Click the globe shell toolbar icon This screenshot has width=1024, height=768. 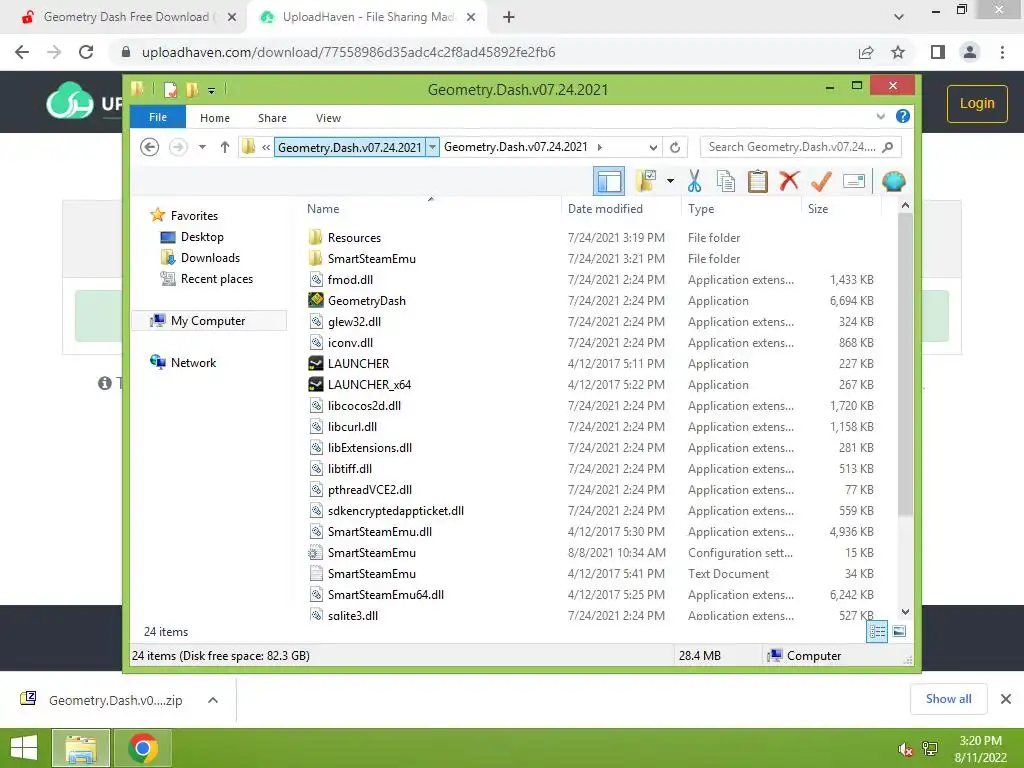tap(893, 181)
